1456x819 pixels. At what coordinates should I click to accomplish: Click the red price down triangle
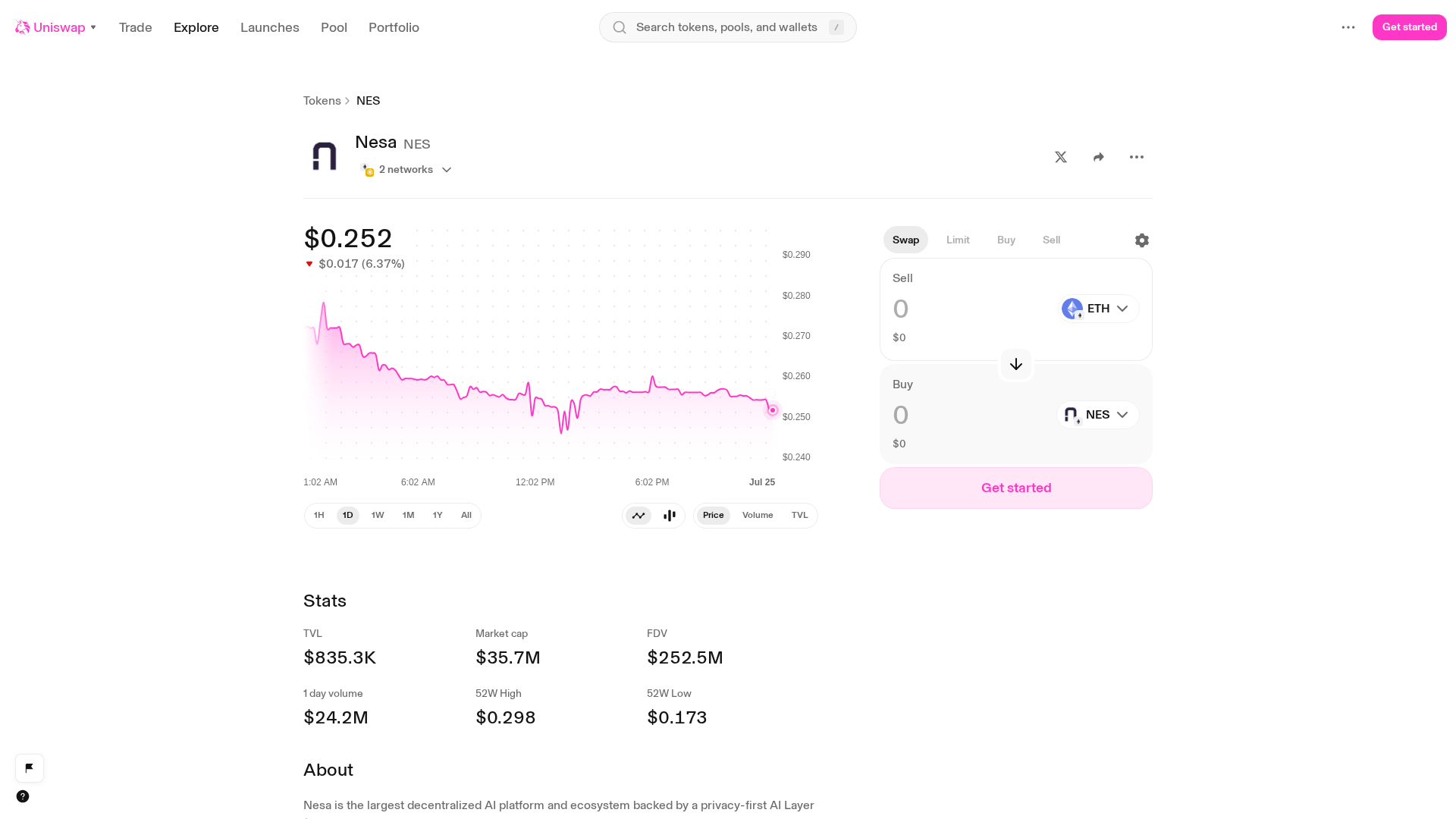click(x=309, y=264)
